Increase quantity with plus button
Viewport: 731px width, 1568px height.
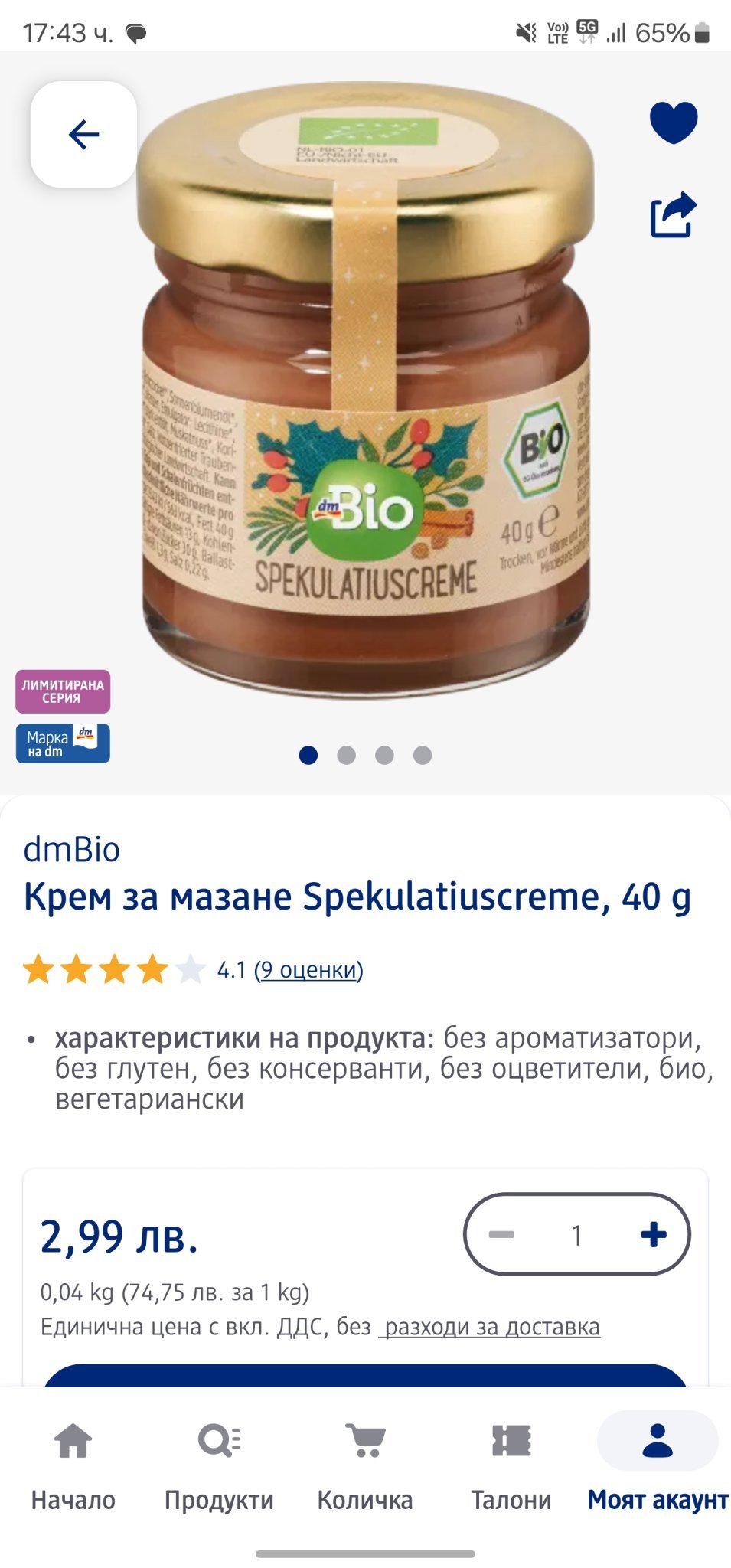[x=654, y=1234]
